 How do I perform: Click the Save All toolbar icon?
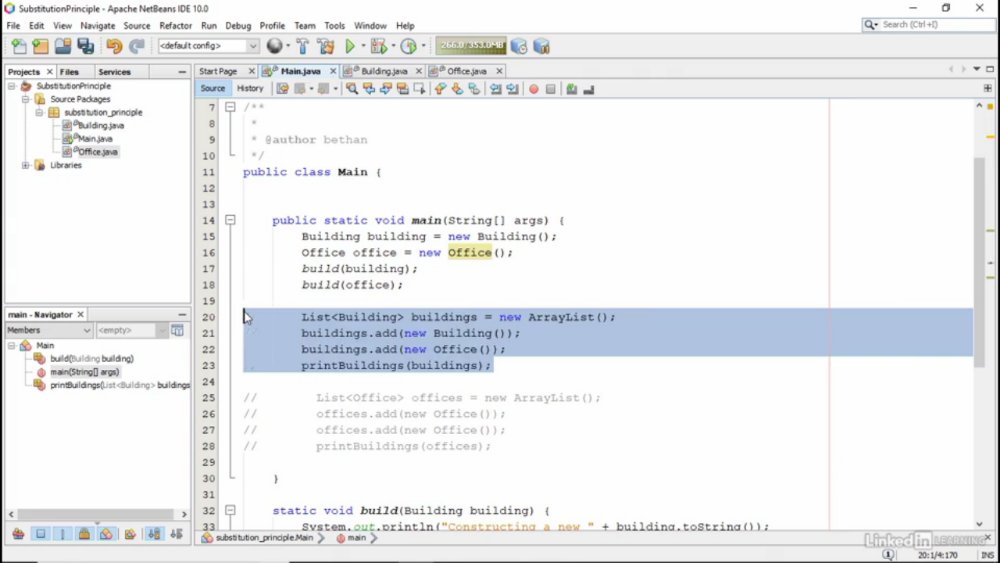[85, 46]
